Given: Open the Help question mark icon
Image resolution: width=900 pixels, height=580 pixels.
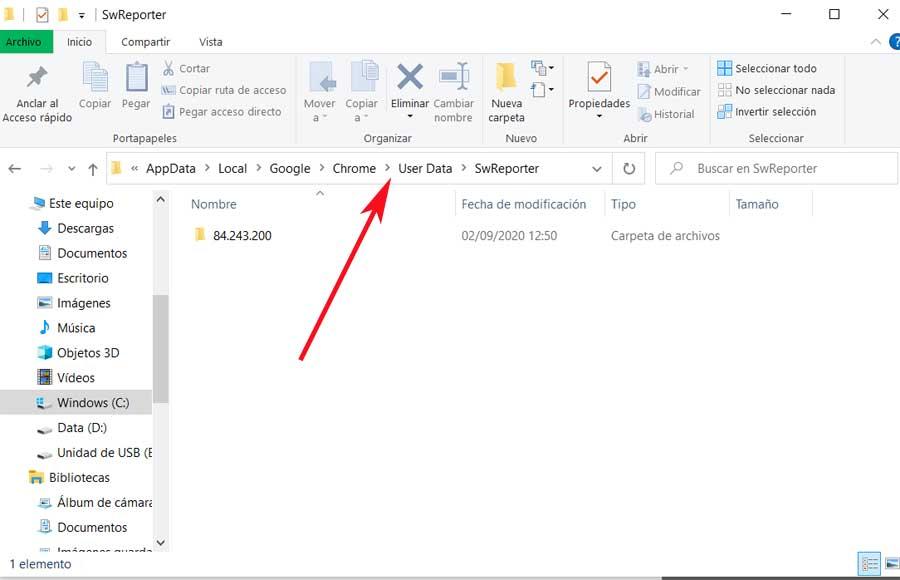Looking at the screenshot, I should 894,42.
